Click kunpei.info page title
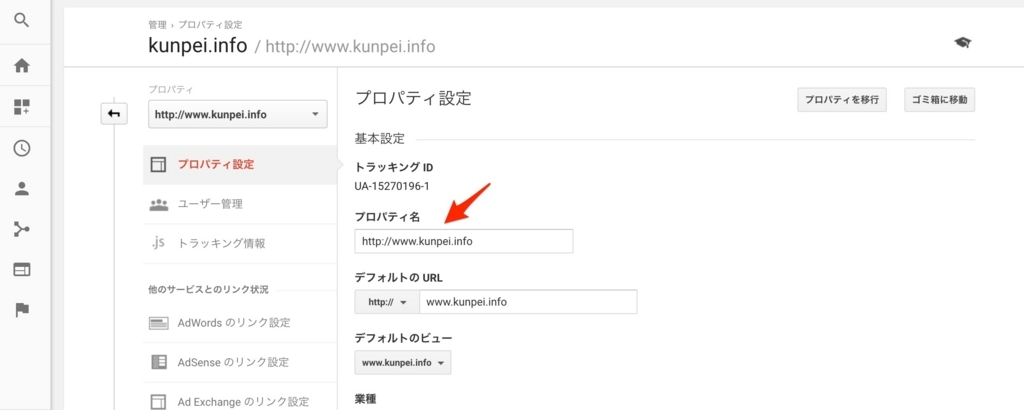1024x410 pixels. point(198,46)
